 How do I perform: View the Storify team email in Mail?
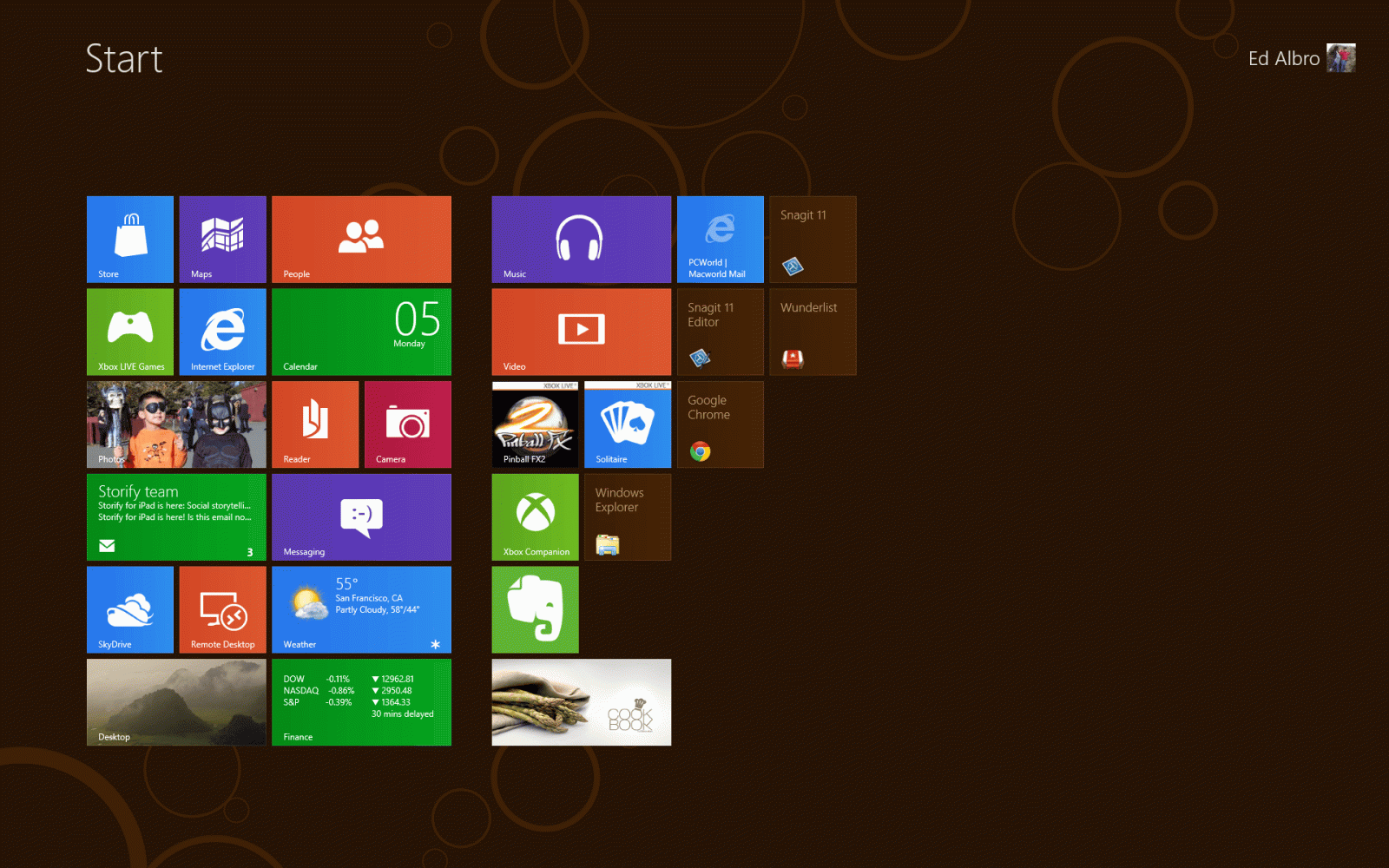pyautogui.click(x=176, y=517)
